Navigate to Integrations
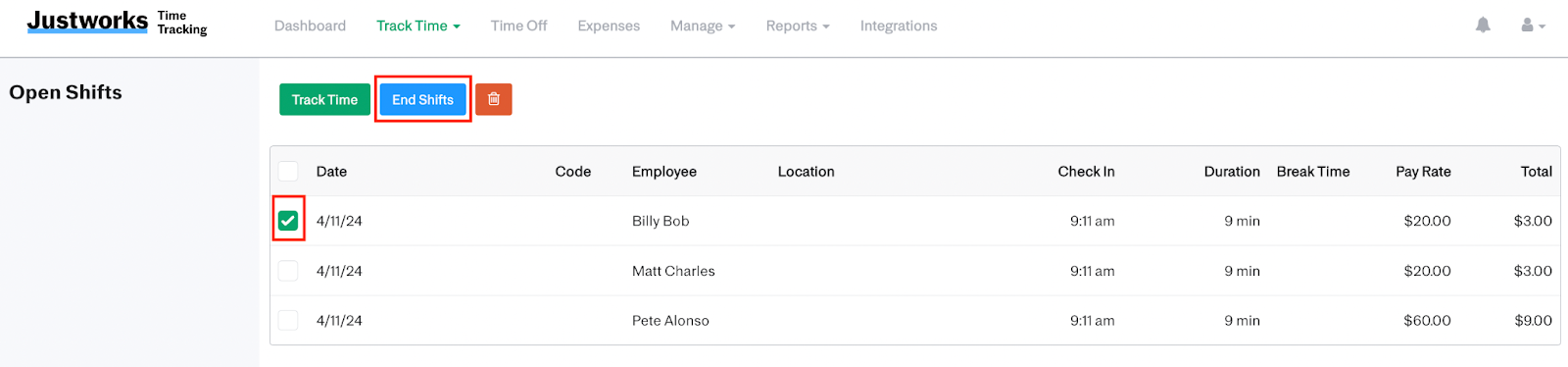 click(899, 26)
